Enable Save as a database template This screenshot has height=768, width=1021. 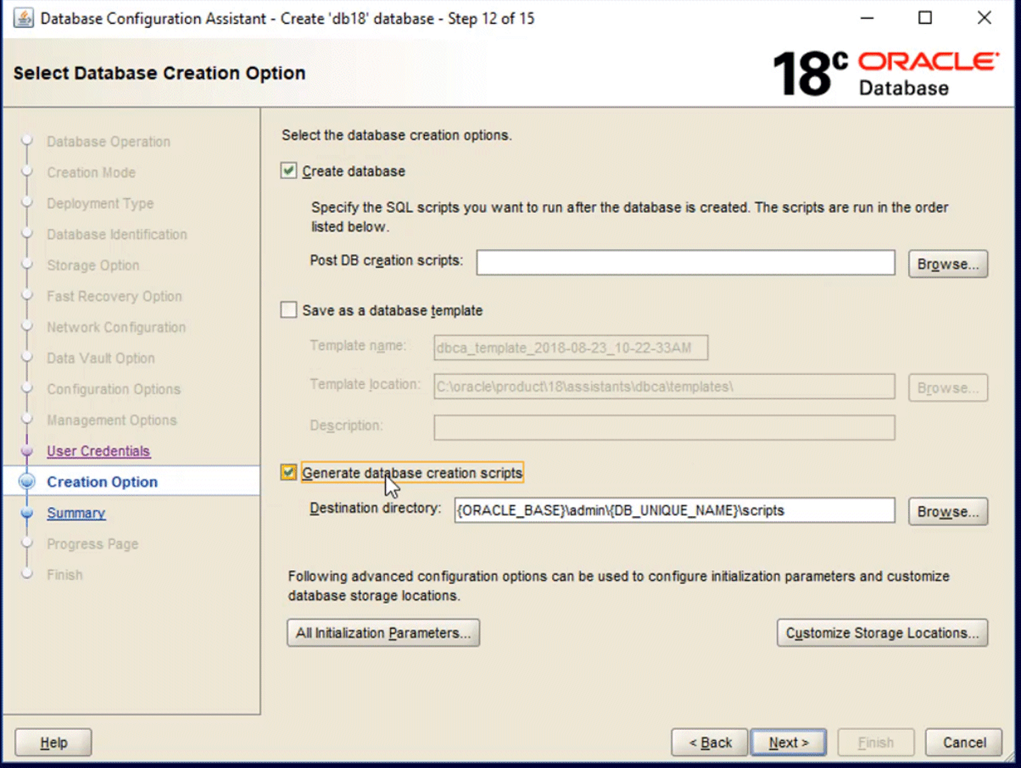(x=289, y=310)
